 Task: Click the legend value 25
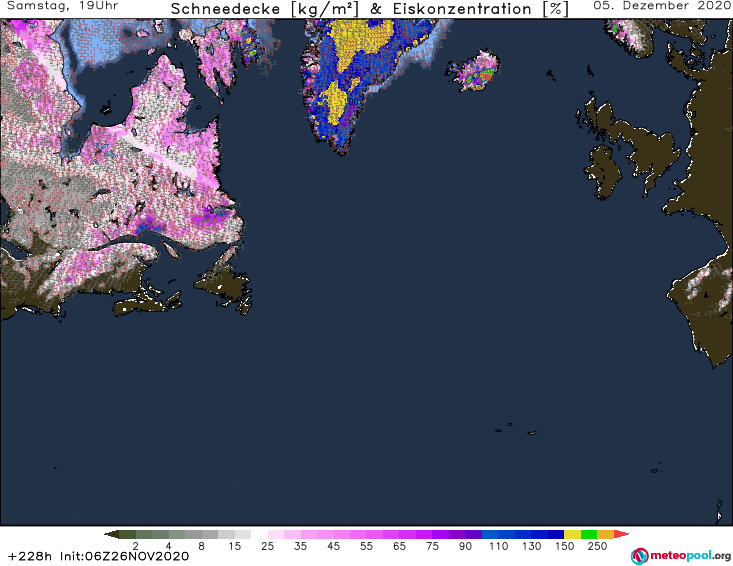(x=267, y=546)
